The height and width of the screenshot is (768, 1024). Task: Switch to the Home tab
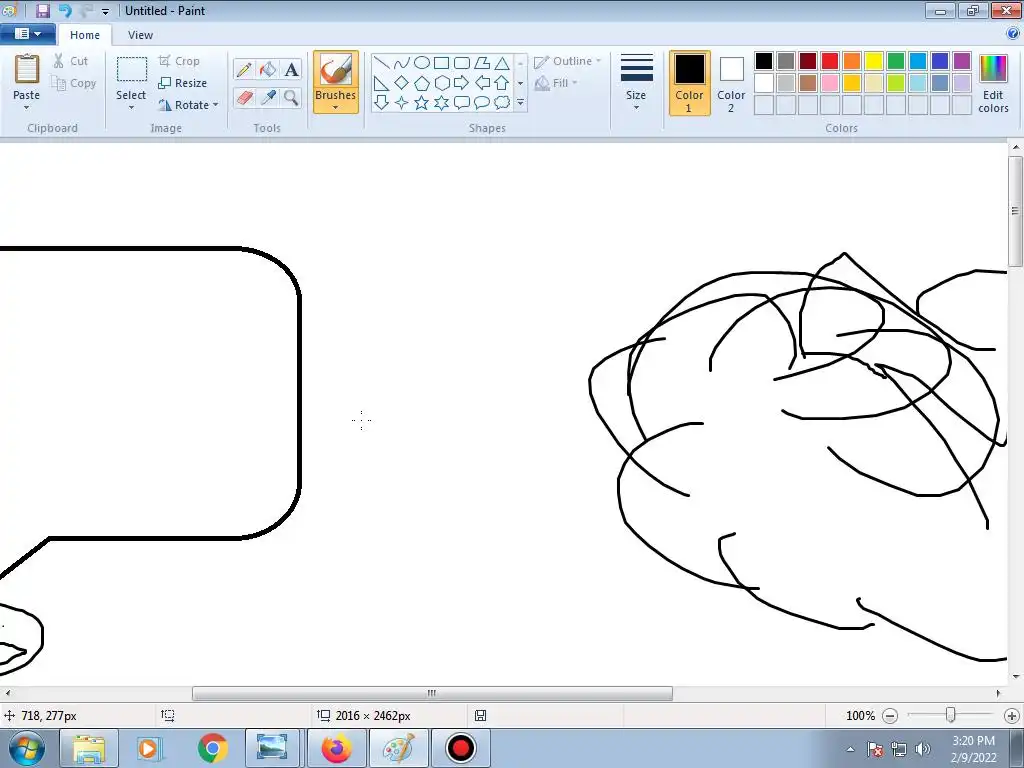[85, 35]
